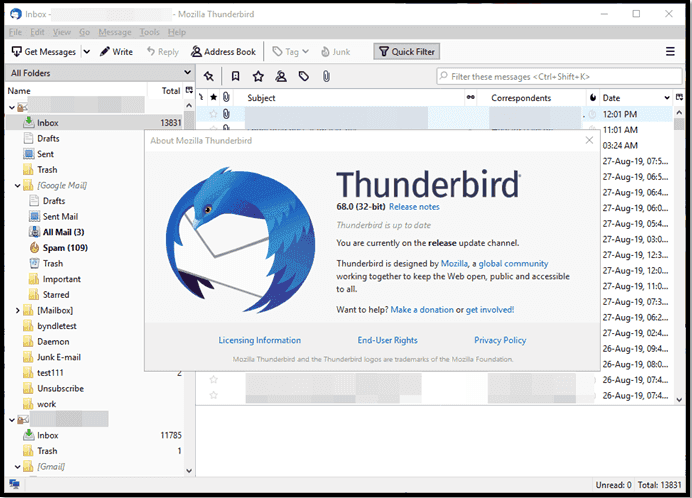692x498 pixels.
Task: Click the read status glasses column icon
Action: (471, 98)
